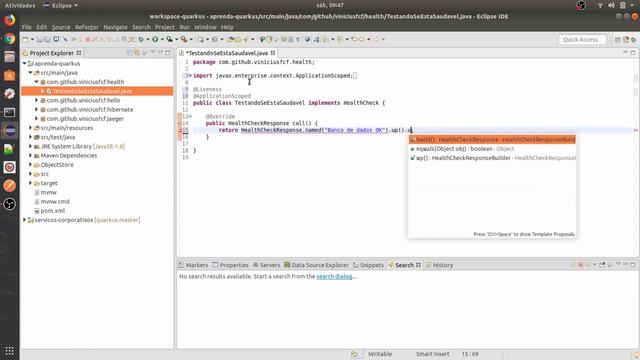This screenshot has height=360, width=640.
Task: Click Smart Insert in the status bar
Action: pyautogui.click(x=432, y=354)
